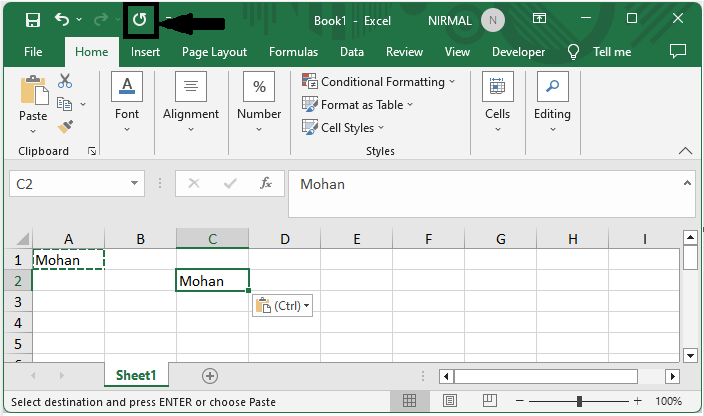Click the Format Painter brush icon
The image size is (704, 416).
tap(65, 127)
